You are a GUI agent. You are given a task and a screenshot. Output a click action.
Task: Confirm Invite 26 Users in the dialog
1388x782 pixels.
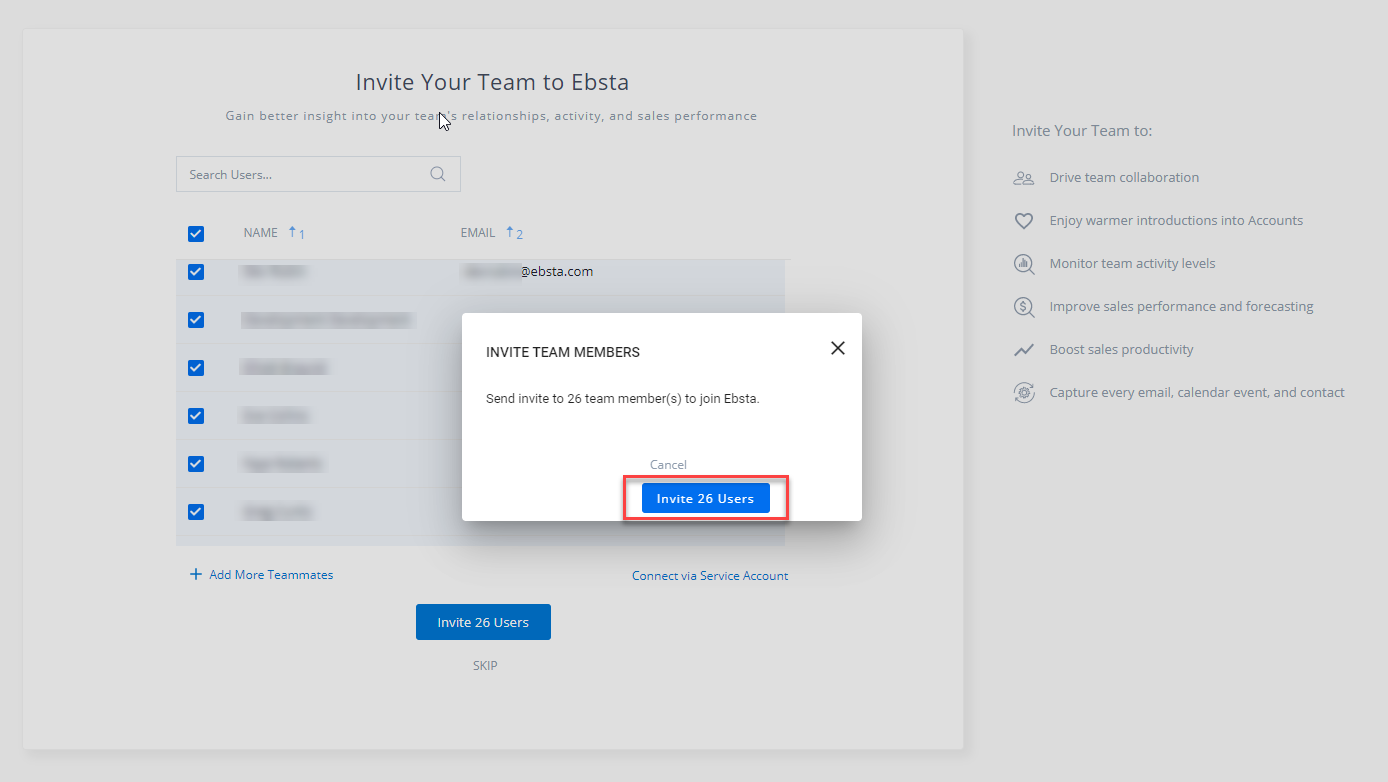coord(706,498)
